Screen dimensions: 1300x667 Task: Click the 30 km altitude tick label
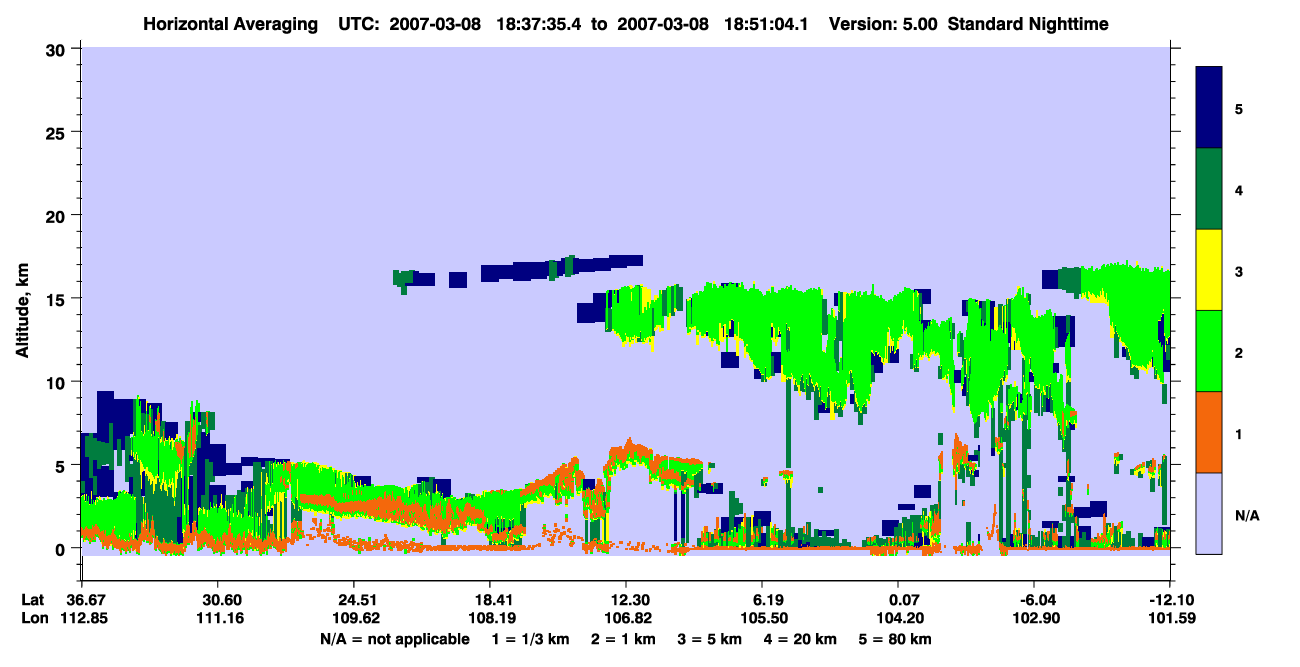pyautogui.click(x=58, y=49)
